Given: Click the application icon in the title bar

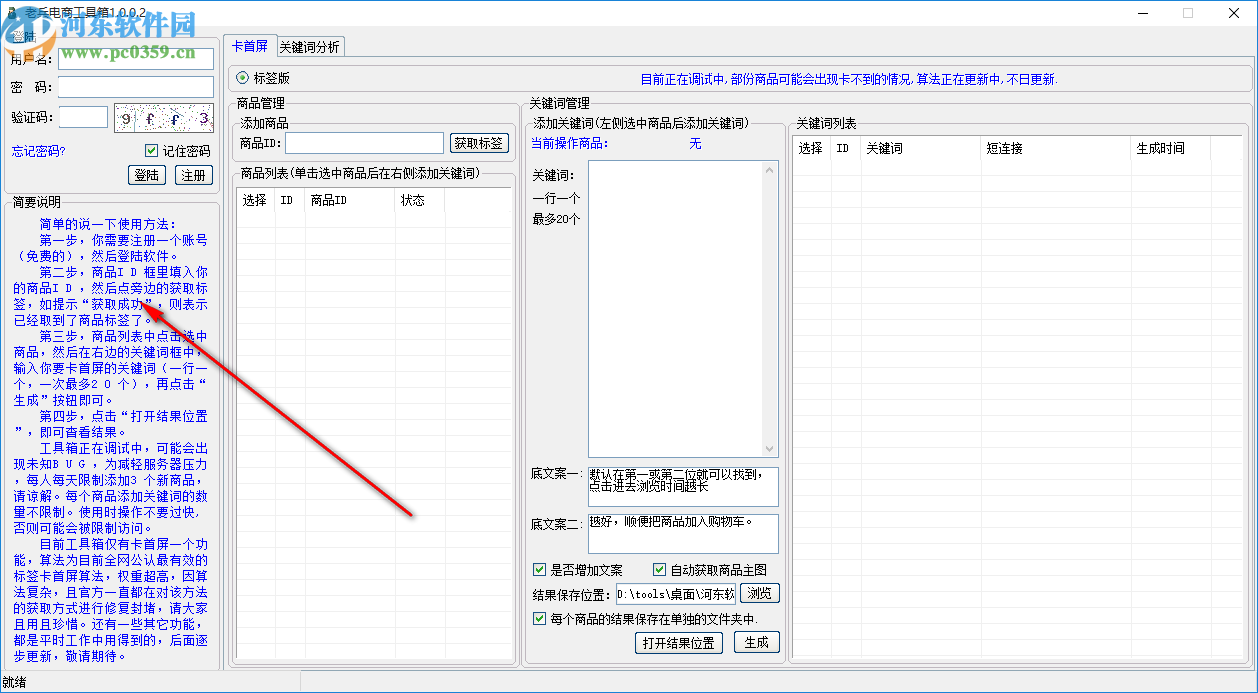Looking at the screenshot, I should 14,13.
